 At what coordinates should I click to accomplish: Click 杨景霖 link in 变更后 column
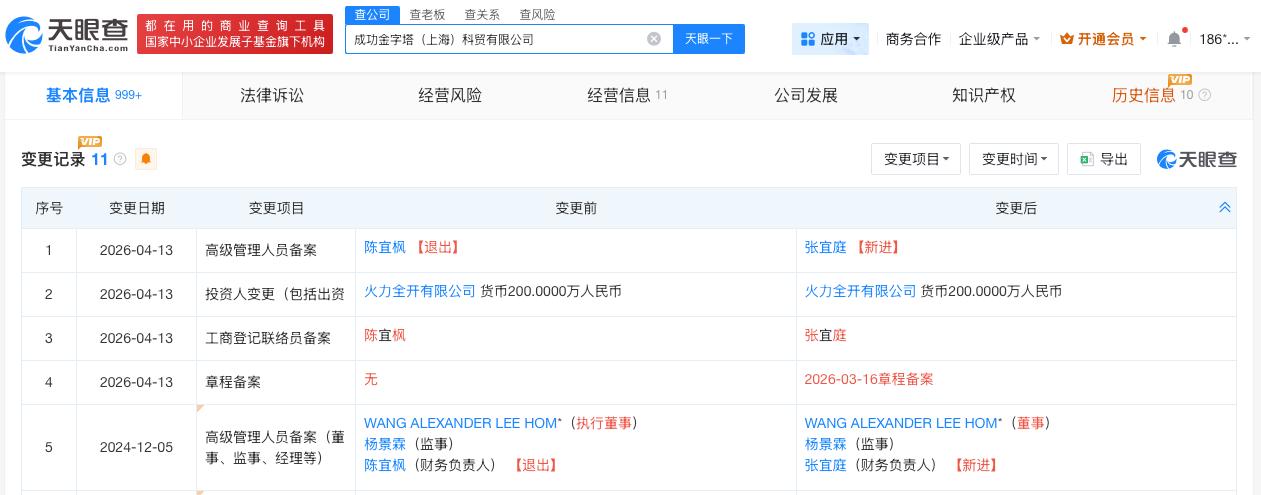tap(826, 444)
